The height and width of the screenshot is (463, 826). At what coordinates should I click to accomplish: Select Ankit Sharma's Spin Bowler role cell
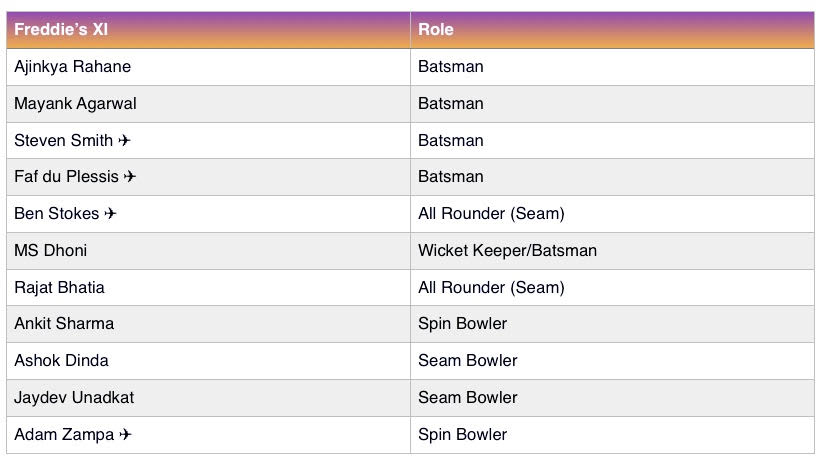pyautogui.click(x=612, y=324)
